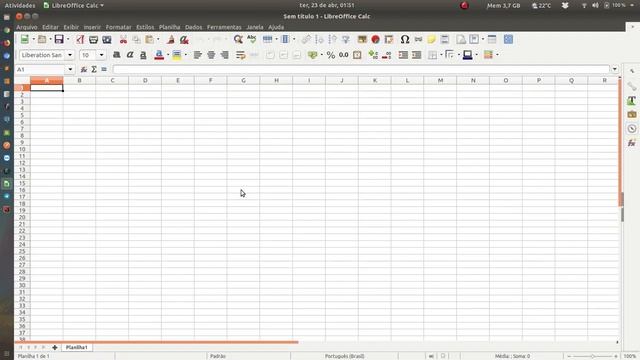Click the Sum sigma icon
The width and height of the screenshot is (640, 360).
click(94, 69)
